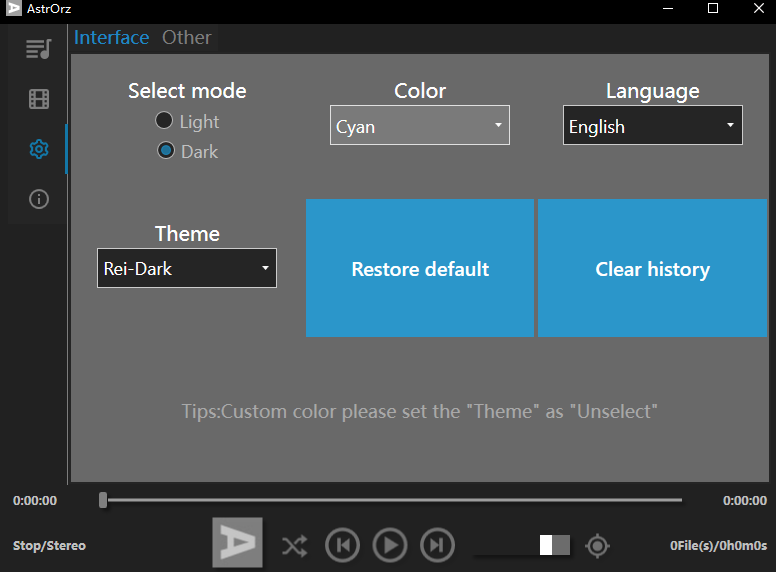This screenshot has height=572, width=776.
Task: Maximize the AstrOrz window
Action: point(713,8)
